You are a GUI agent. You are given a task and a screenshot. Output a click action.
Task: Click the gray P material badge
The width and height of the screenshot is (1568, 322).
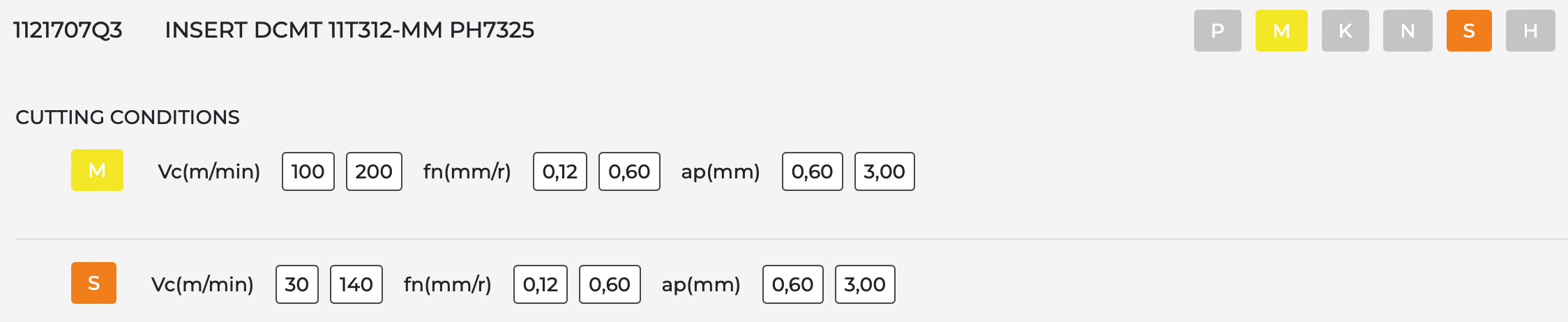tap(1217, 31)
